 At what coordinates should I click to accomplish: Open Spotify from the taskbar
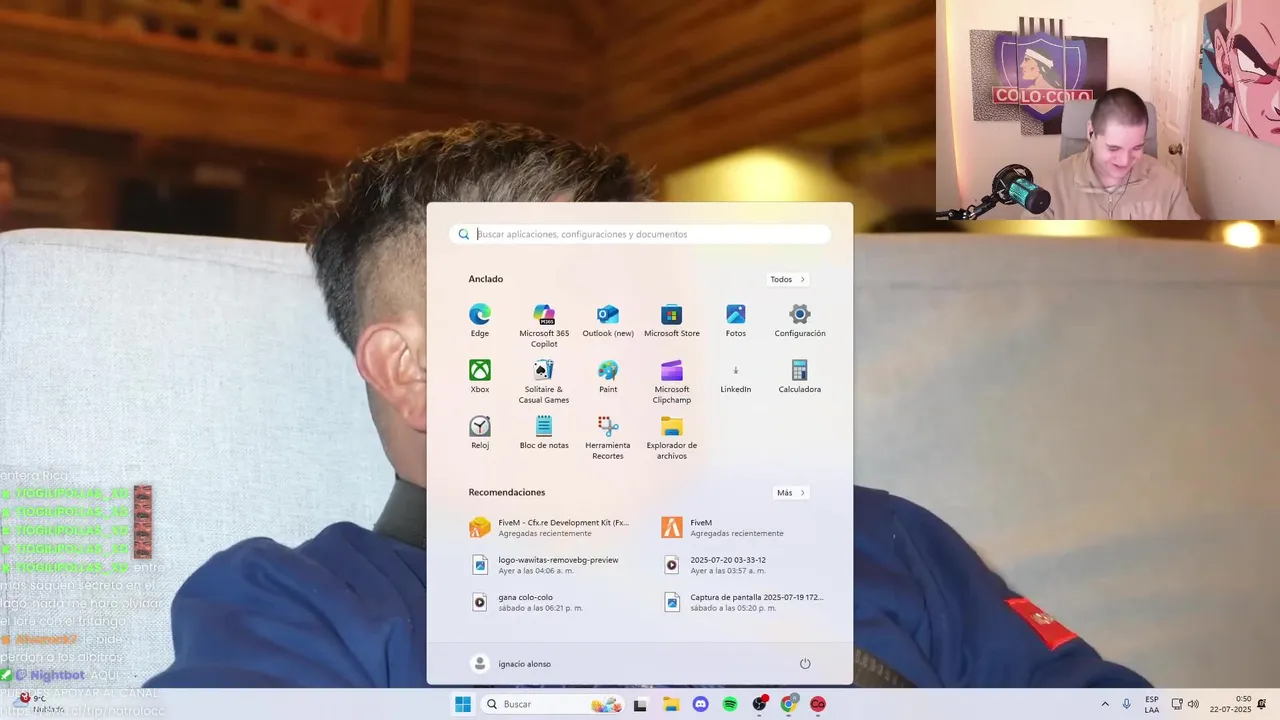730,704
